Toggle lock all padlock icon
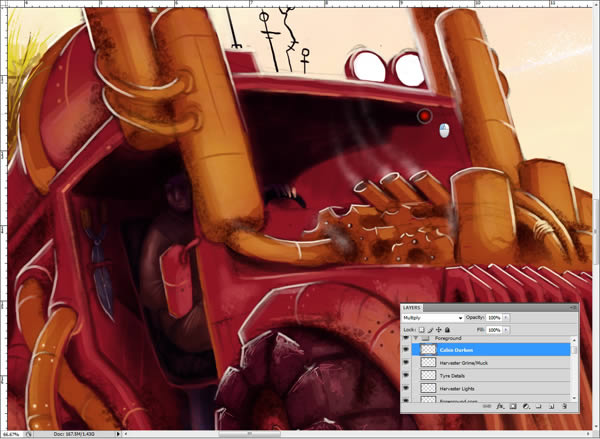Image resolution: width=600 pixels, height=439 pixels. (x=447, y=330)
